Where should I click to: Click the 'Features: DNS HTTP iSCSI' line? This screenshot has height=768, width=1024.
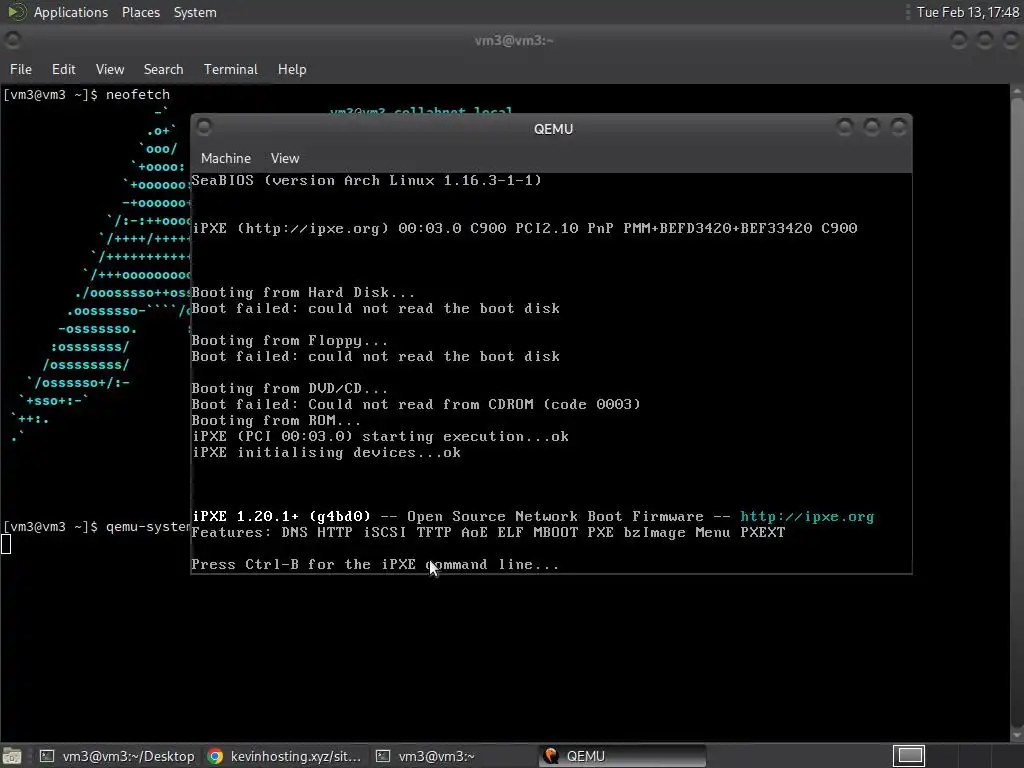[488, 533]
